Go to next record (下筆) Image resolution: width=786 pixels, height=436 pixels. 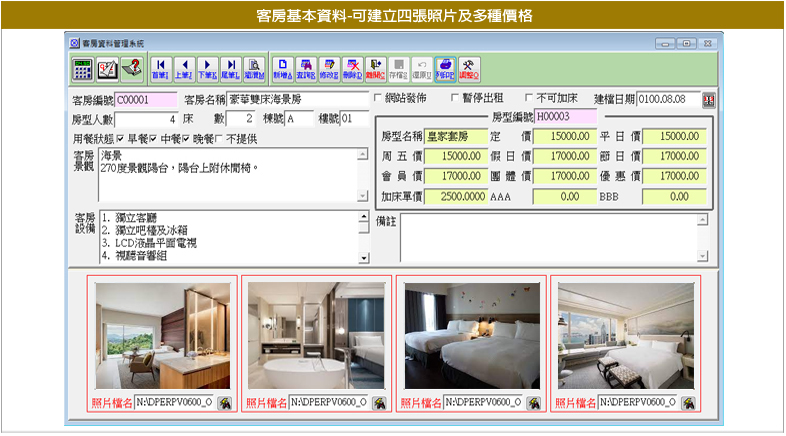tap(207, 68)
